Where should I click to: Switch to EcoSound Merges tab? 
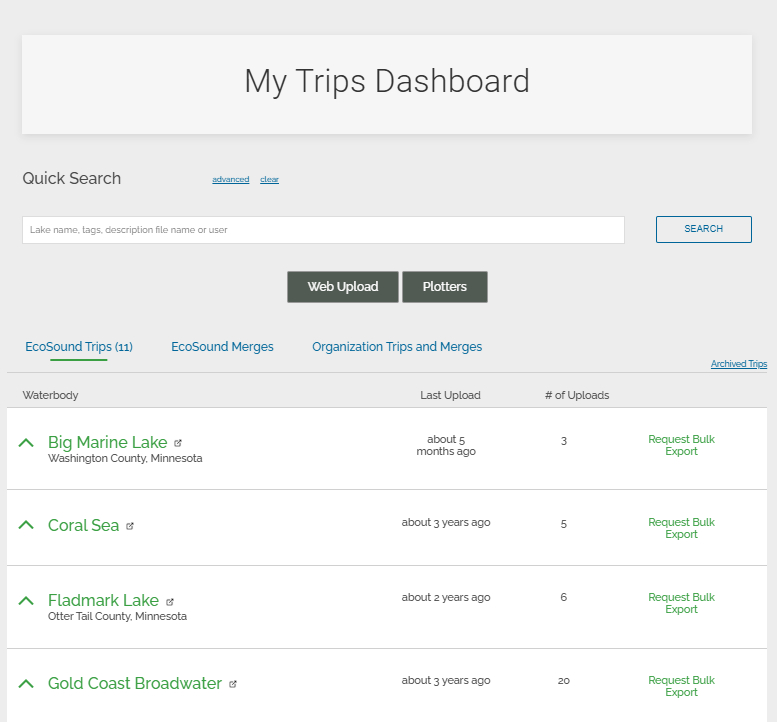222,347
